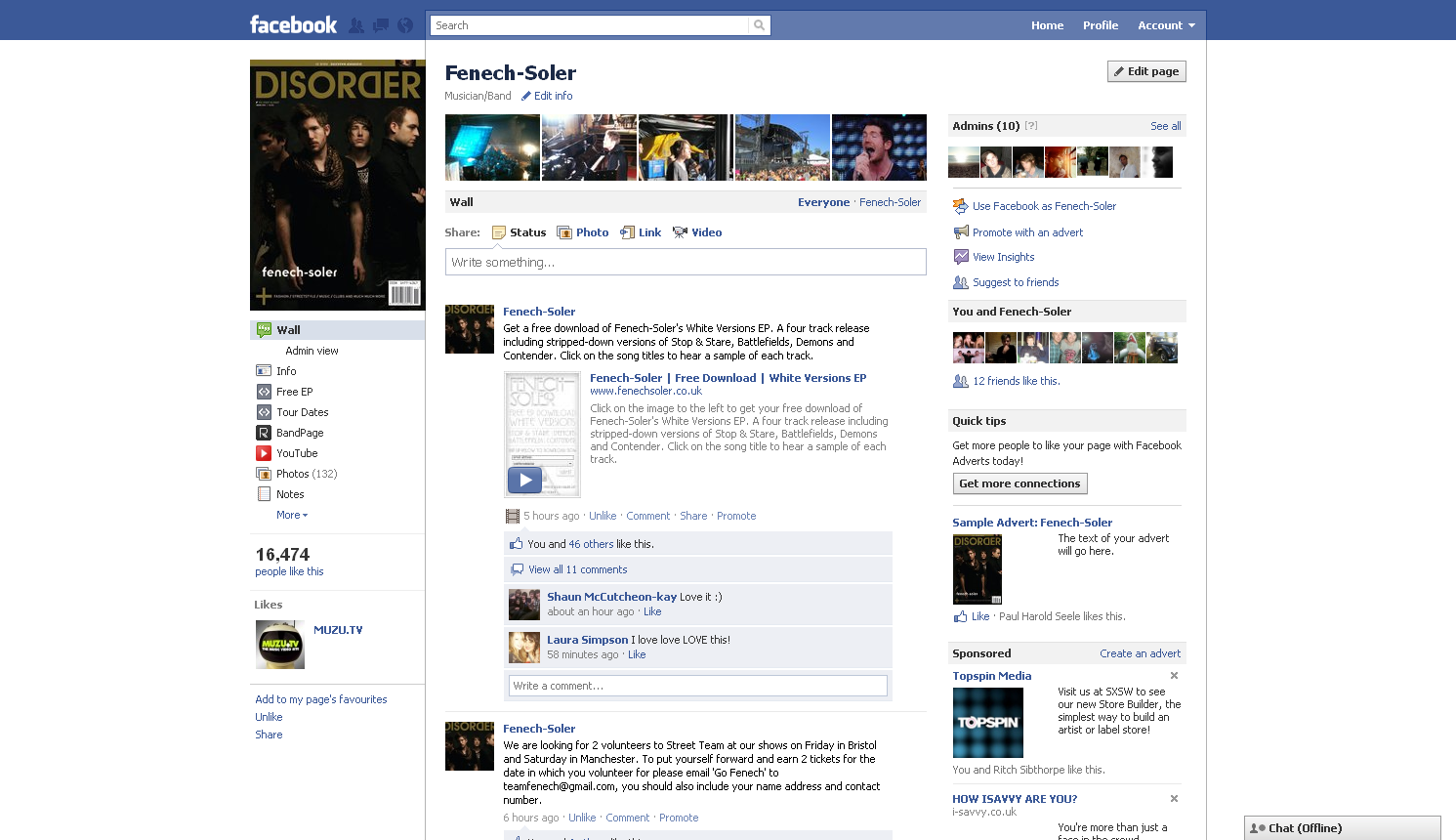The image size is (1456, 840).
Task: Like Laura Simpson's comment
Action: tap(637, 654)
